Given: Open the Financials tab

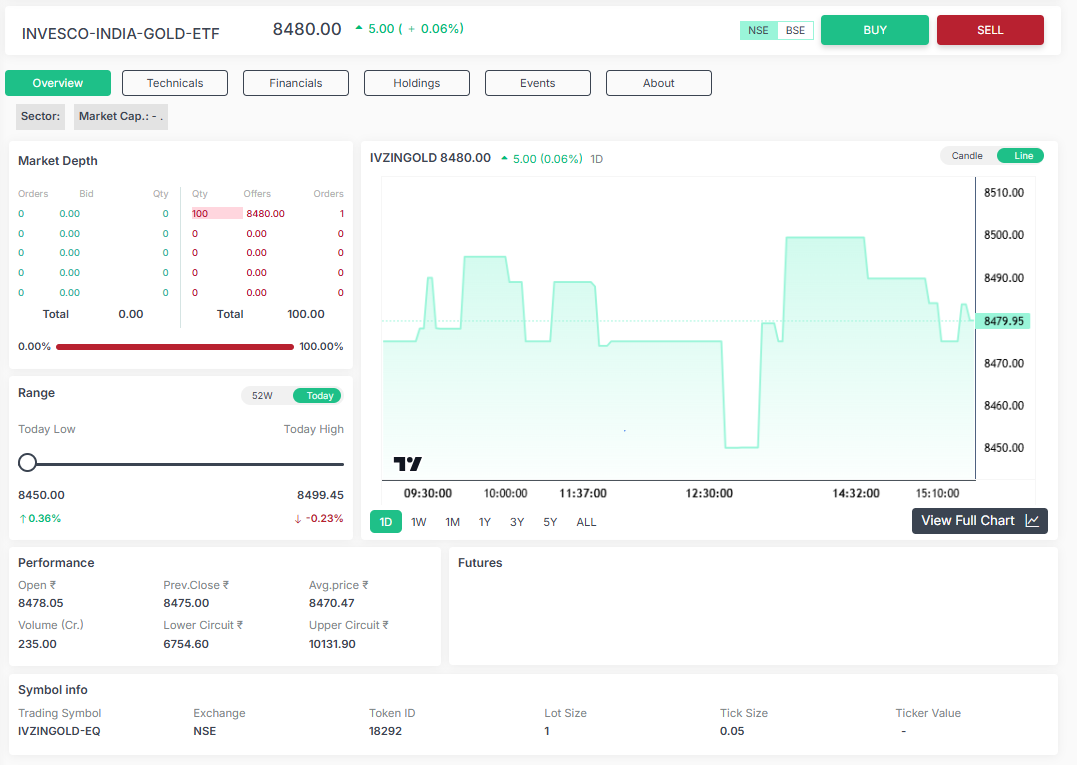Looking at the screenshot, I should (296, 83).
